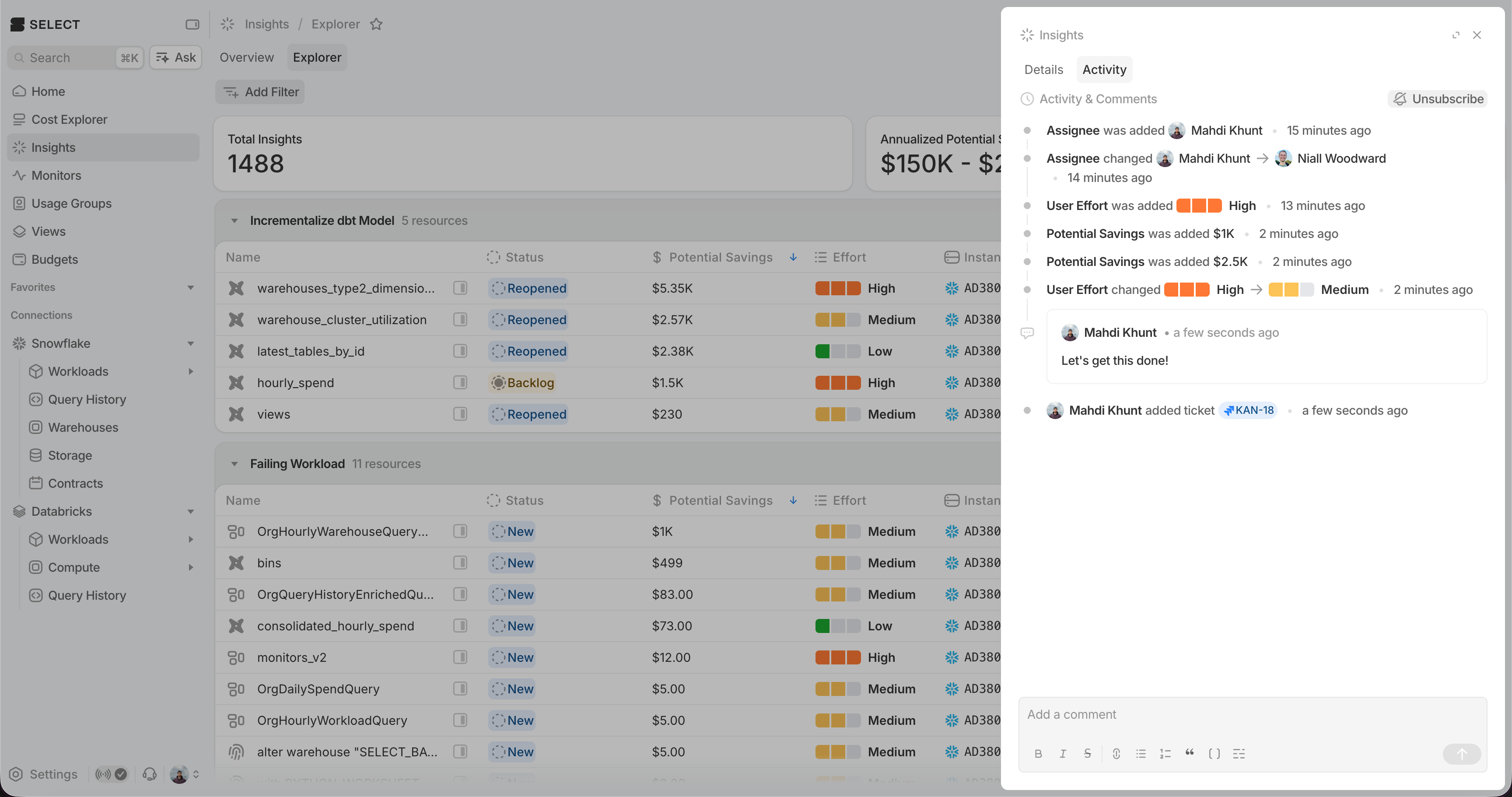Open side panel for hourly_spend row
The width and height of the screenshot is (1512, 797).
pos(460,383)
